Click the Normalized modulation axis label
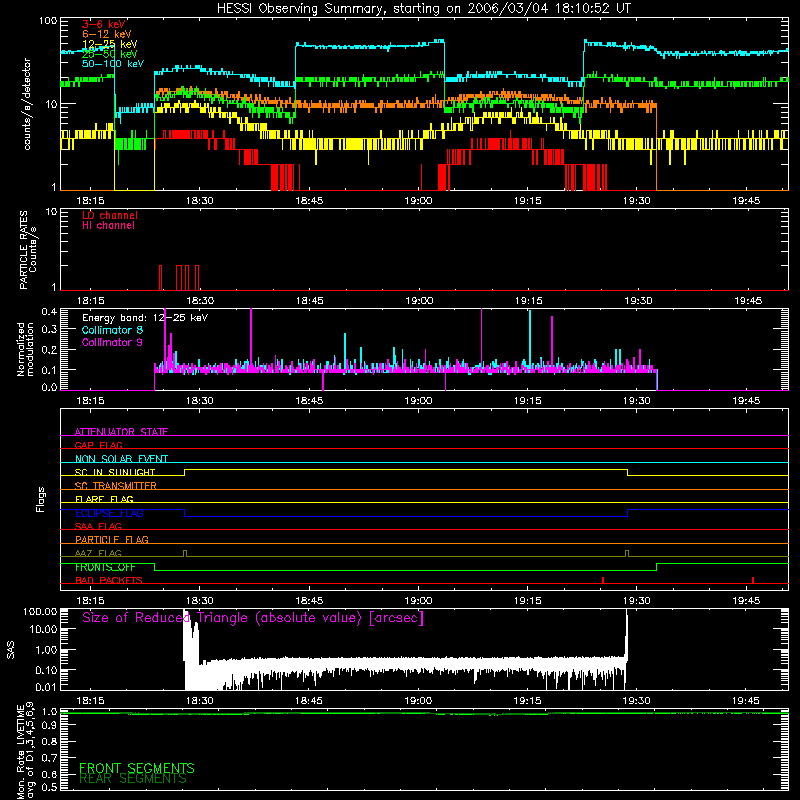Image resolution: width=800 pixels, height=800 pixels. tap(25, 349)
